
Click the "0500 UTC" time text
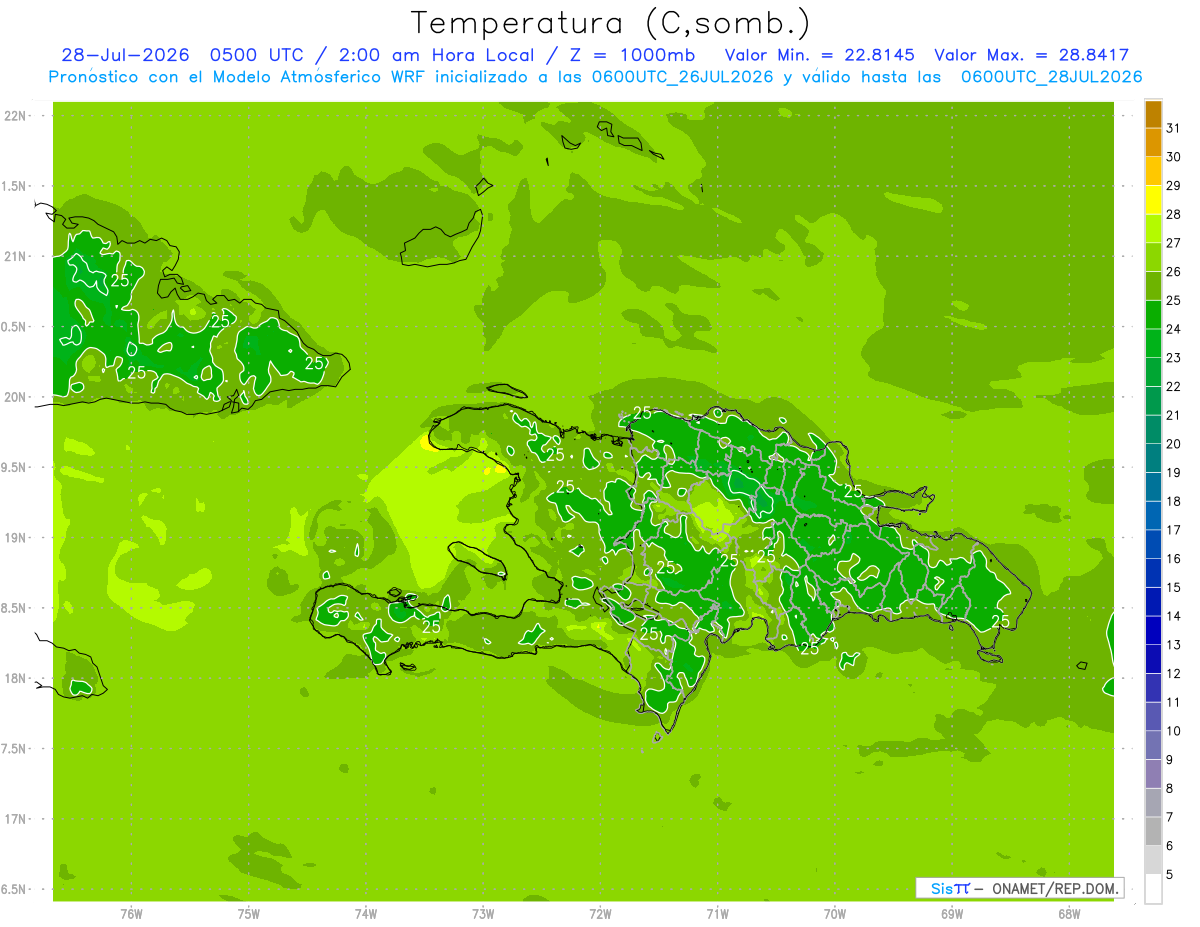pos(257,55)
